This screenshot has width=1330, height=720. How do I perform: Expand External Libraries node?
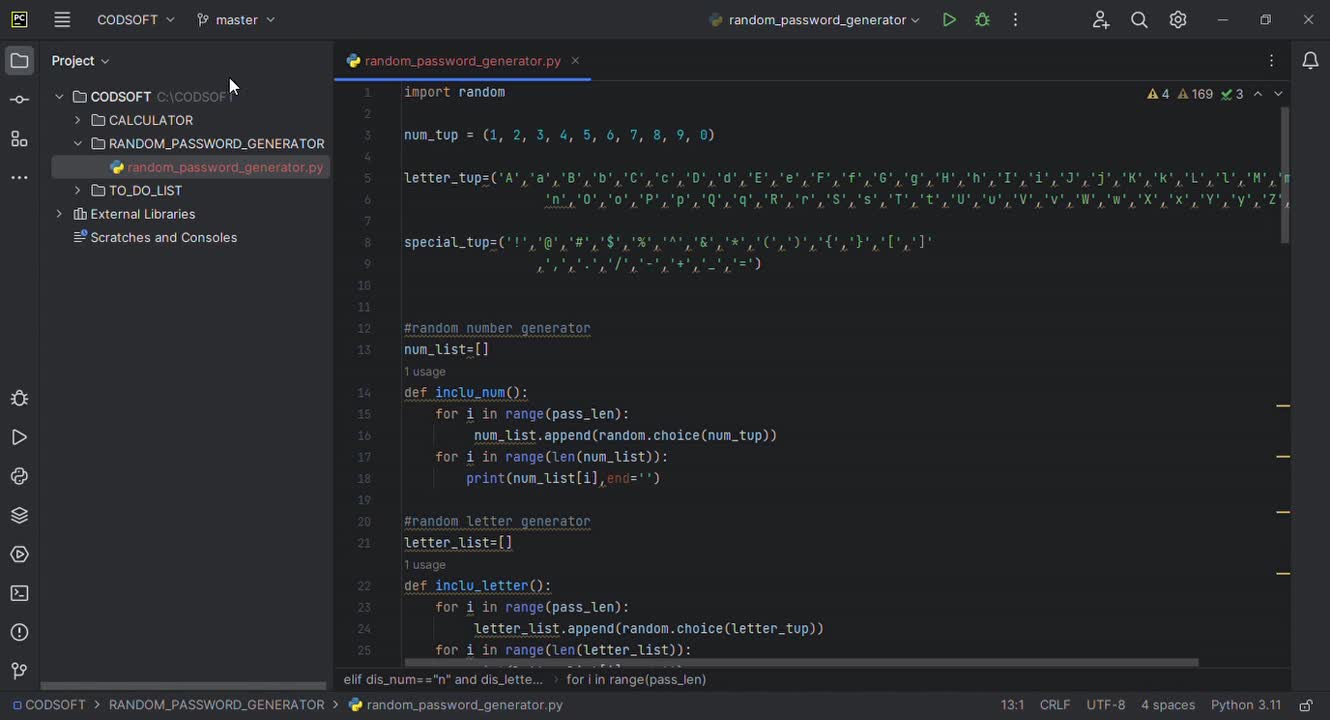tap(59, 214)
